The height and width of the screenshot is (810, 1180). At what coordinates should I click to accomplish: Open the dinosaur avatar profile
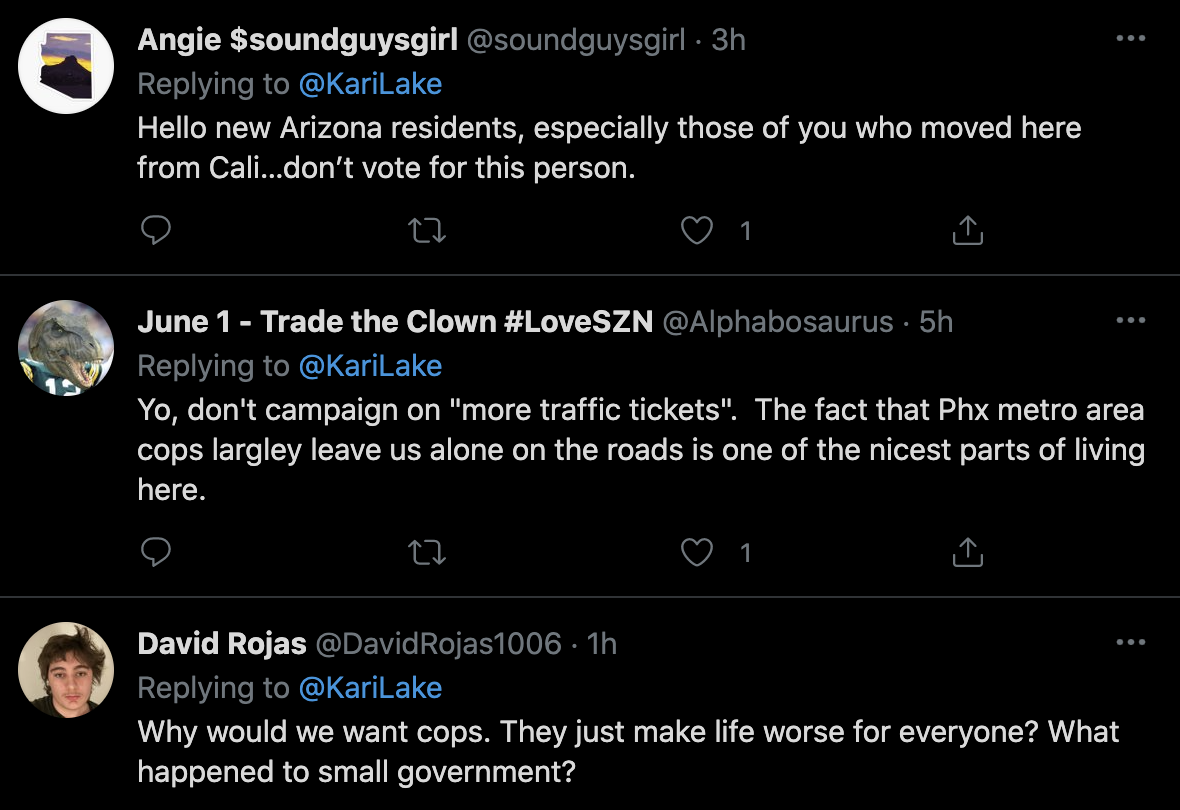pyautogui.click(x=66, y=348)
